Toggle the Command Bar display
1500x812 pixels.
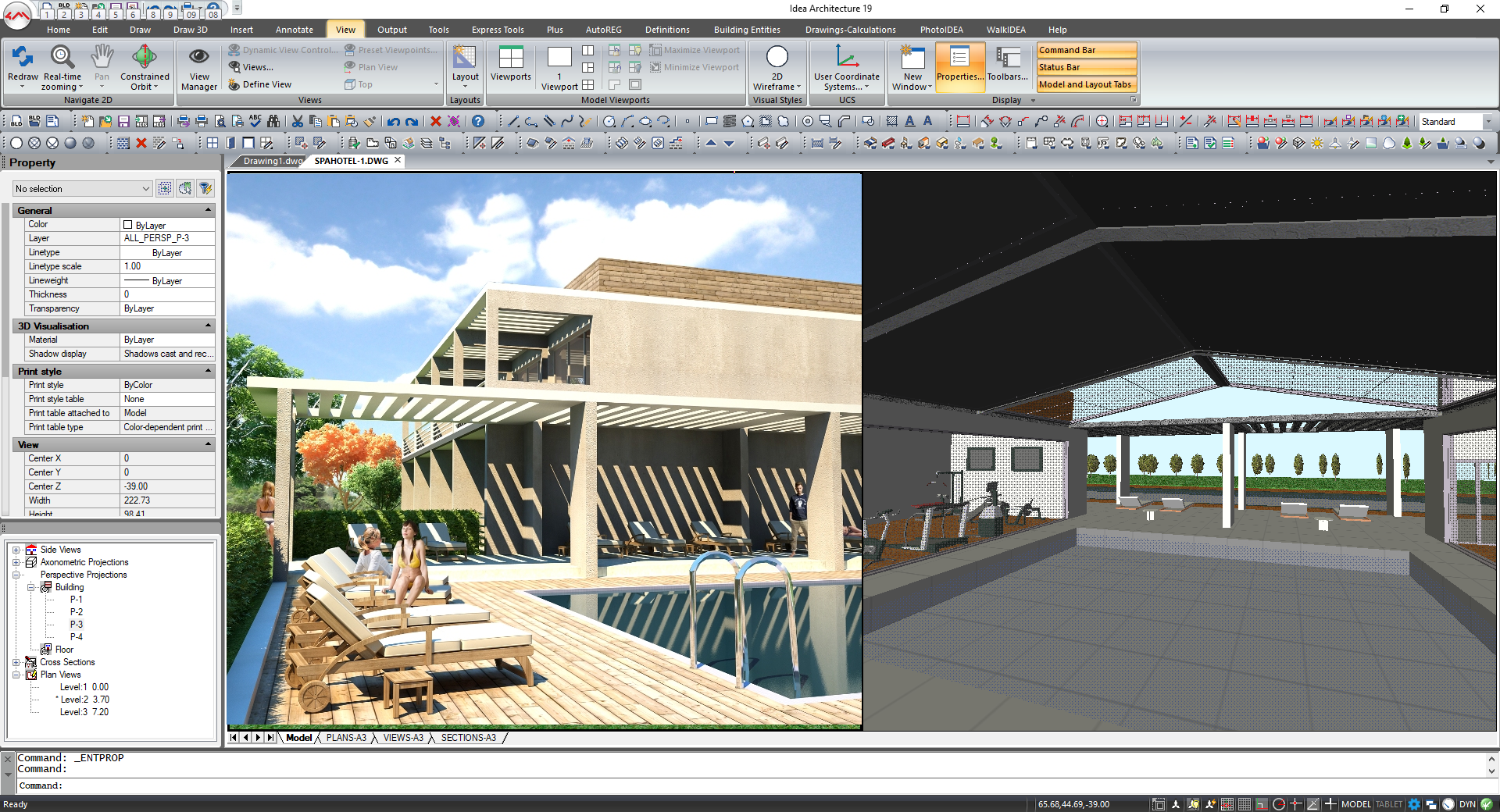tap(1086, 50)
